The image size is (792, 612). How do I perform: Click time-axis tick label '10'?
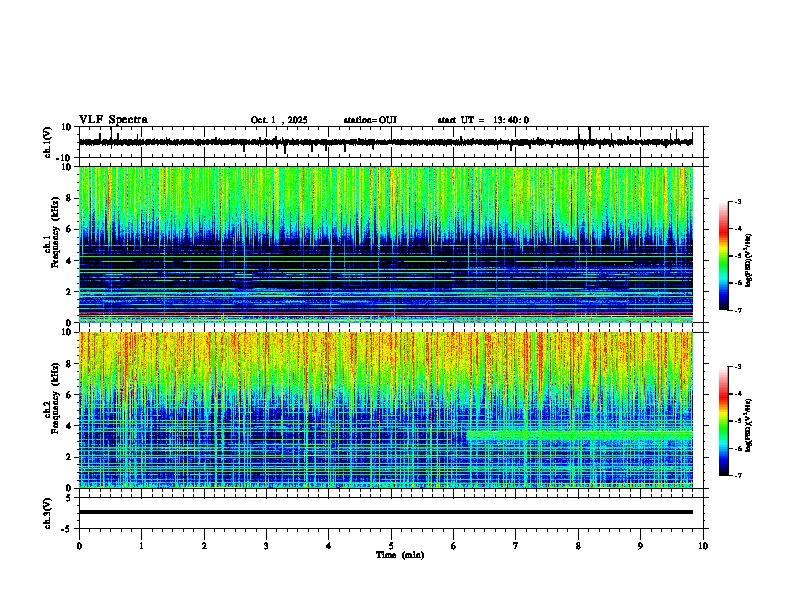pos(703,546)
